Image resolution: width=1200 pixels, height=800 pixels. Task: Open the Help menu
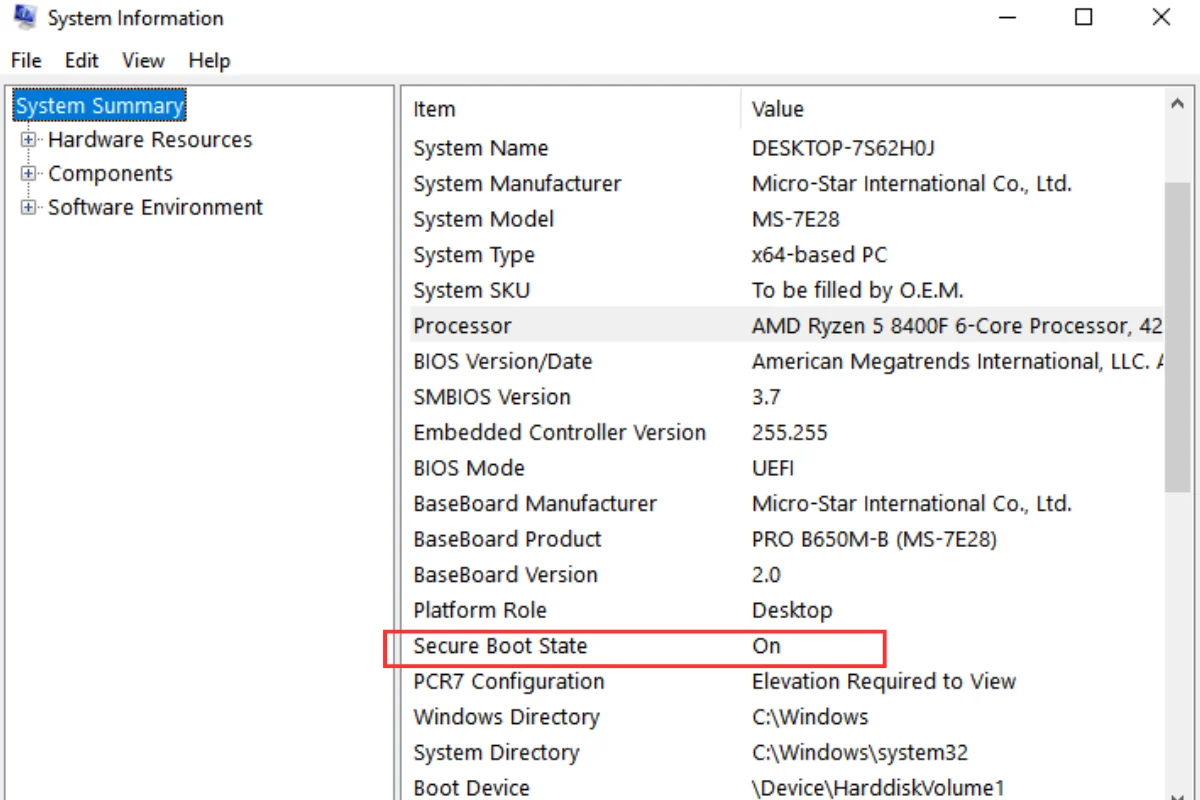209,61
